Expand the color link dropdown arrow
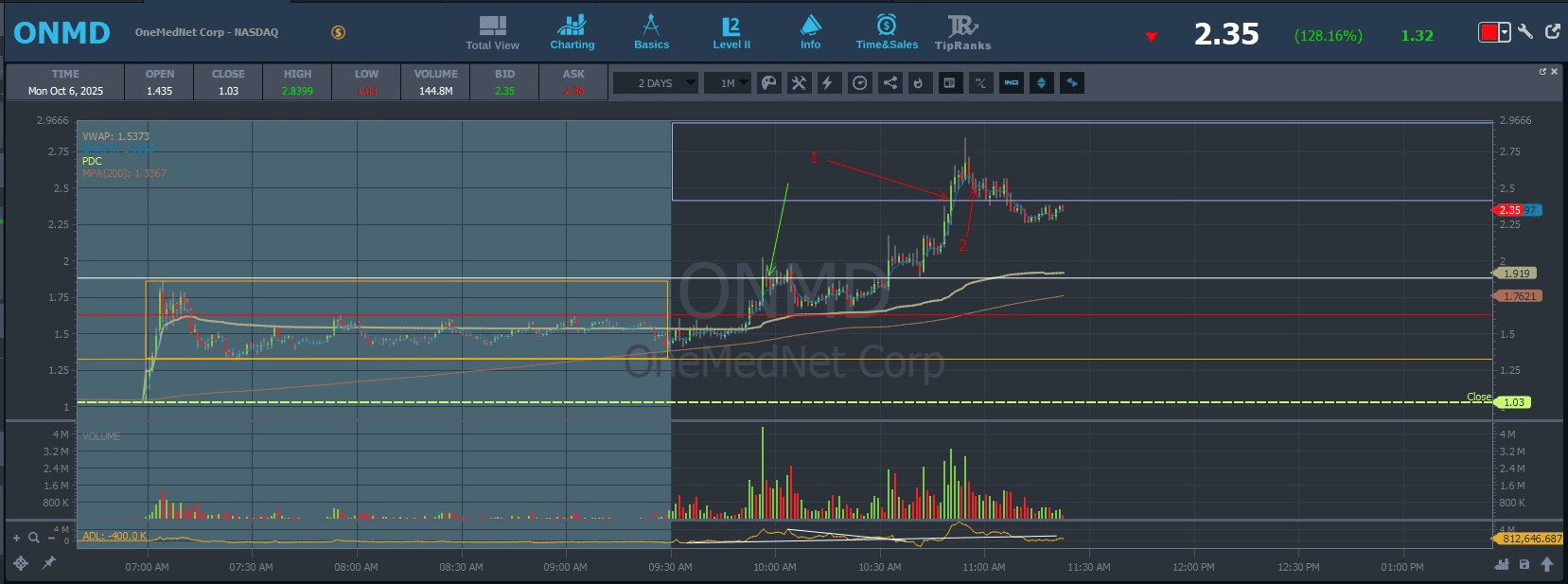 [1505, 32]
